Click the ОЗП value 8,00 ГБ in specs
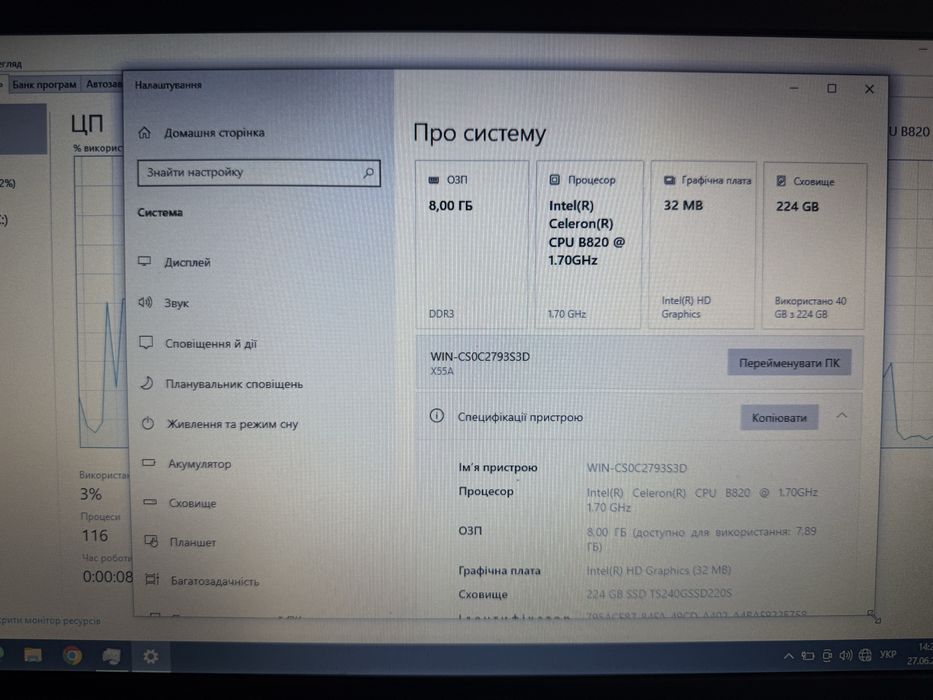 702,539
